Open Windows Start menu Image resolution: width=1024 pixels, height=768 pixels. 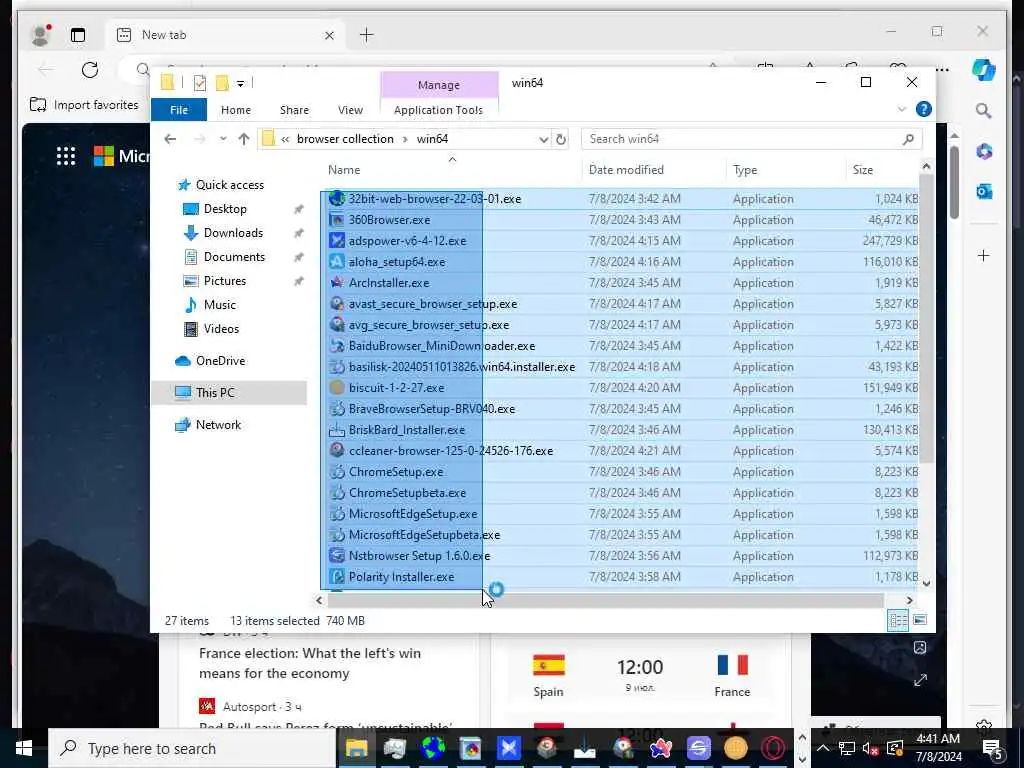[x=24, y=748]
